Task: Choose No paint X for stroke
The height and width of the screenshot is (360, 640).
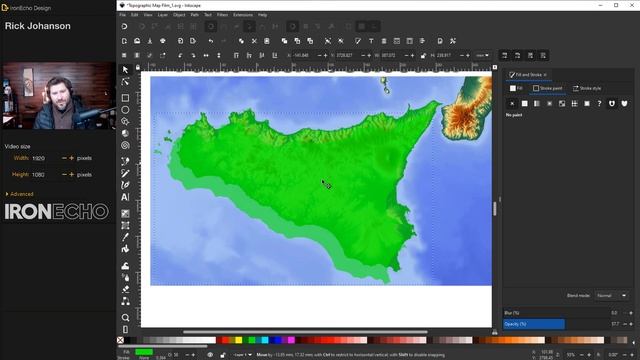Action: click(x=512, y=104)
